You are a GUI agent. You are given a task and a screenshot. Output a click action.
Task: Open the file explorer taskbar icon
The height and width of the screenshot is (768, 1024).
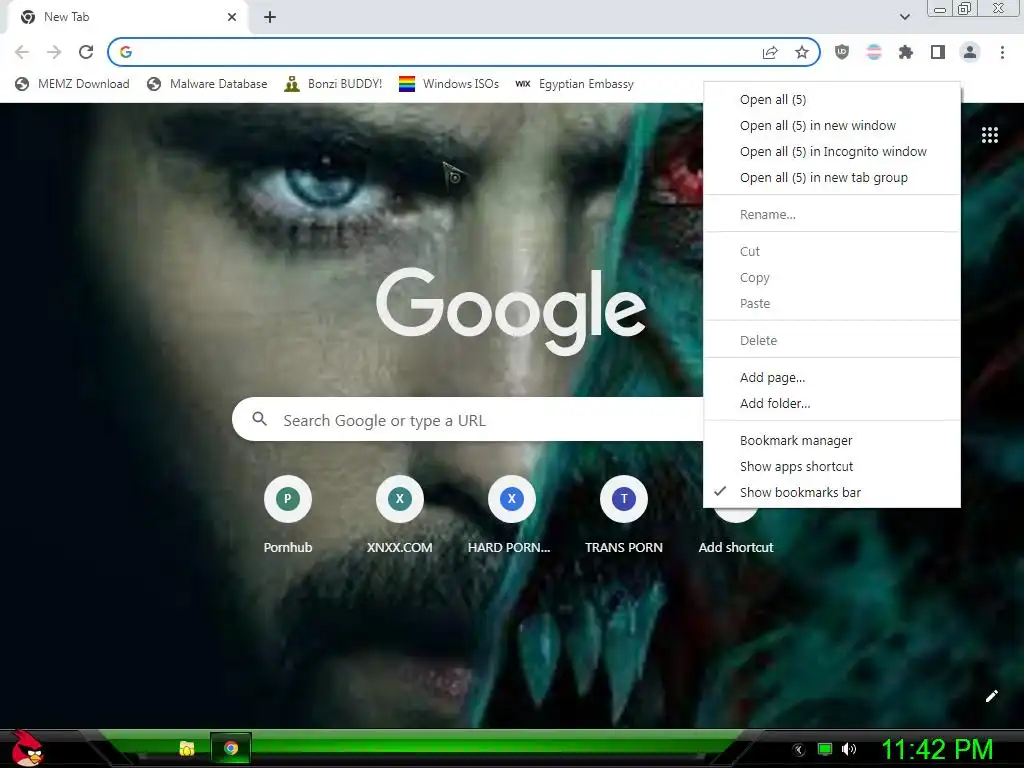click(x=187, y=748)
